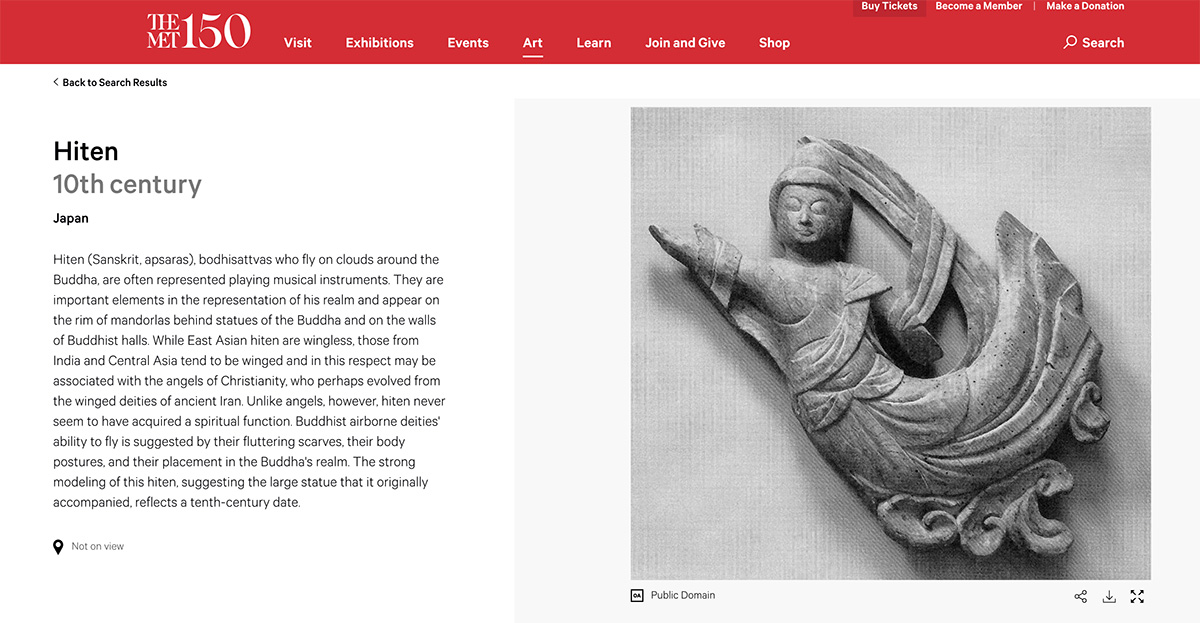Select Events in the navigation bar
This screenshot has width=1200, height=623.
tap(468, 43)
